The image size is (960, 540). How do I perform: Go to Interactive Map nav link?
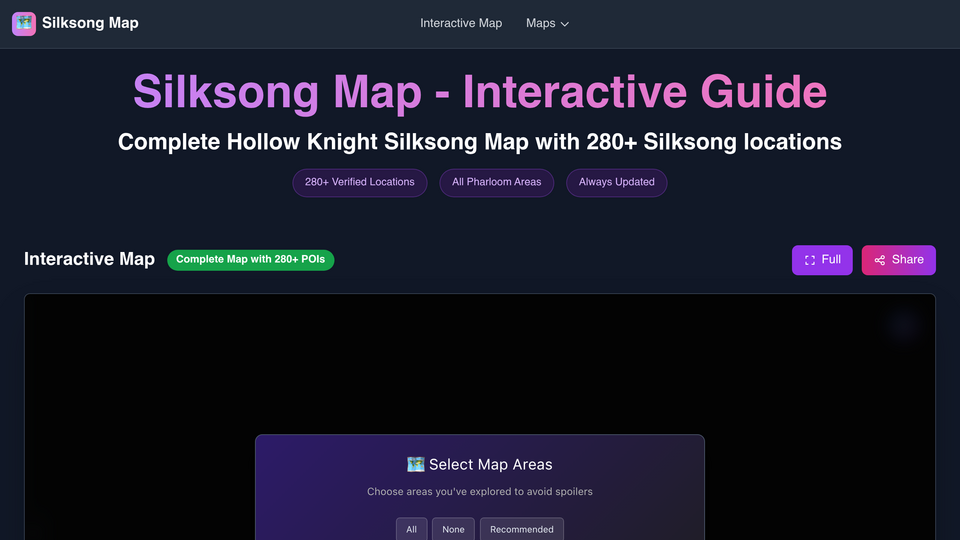pyautogui.click(x=461, y=23)
